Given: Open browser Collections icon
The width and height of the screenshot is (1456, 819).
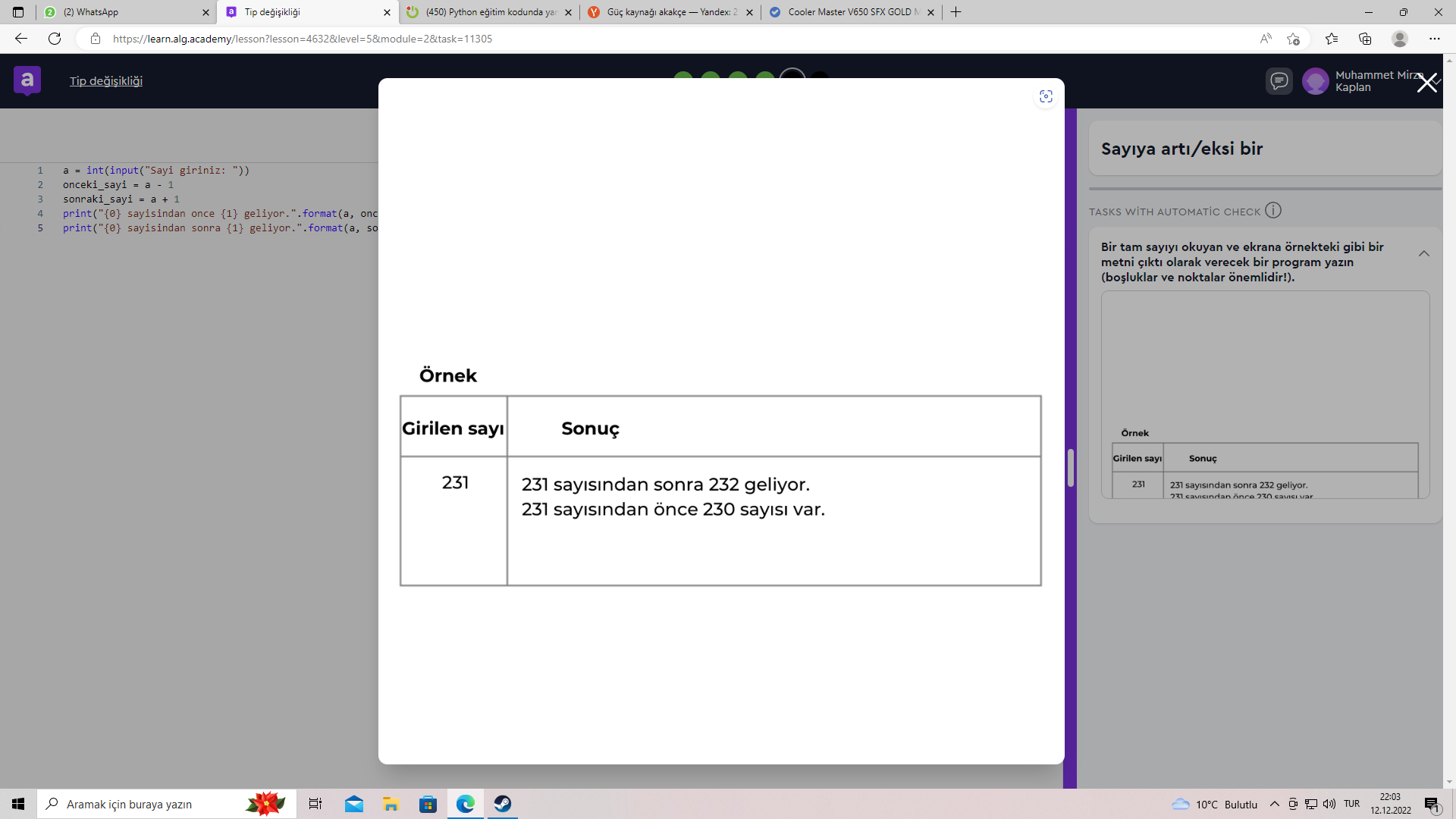Looking at the screenshot, I should [1365, 39].
